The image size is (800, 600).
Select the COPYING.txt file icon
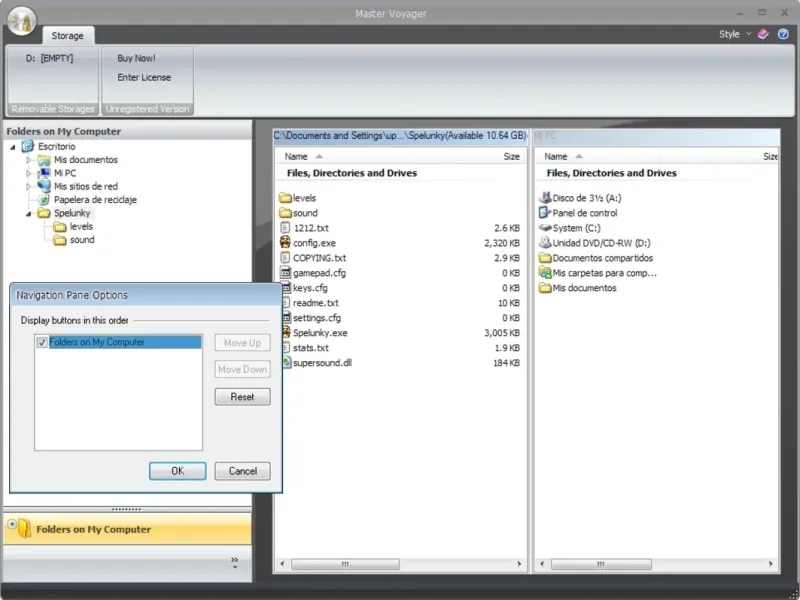click(x=285, y=258)
